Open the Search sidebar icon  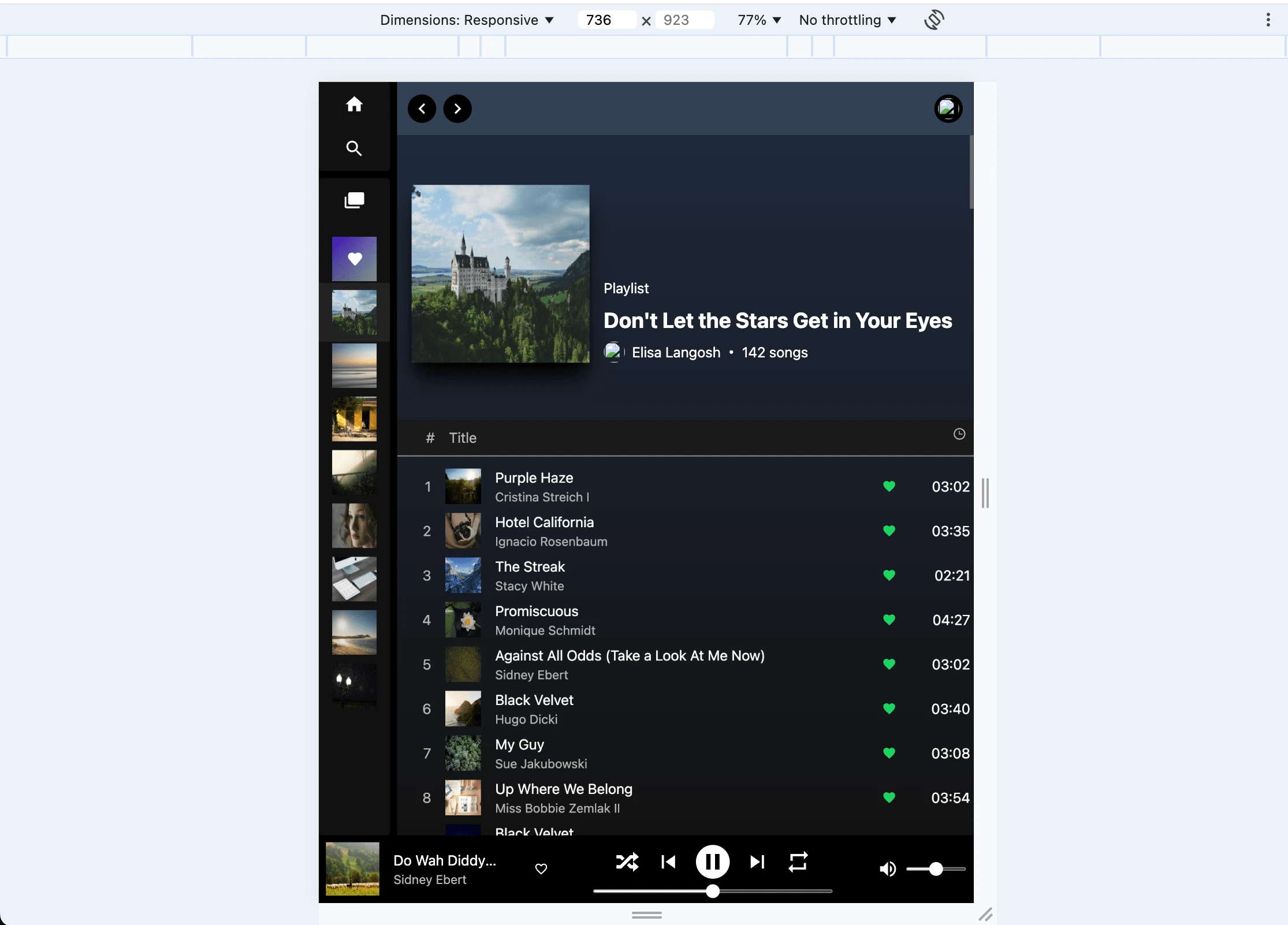tap(354, 149)
